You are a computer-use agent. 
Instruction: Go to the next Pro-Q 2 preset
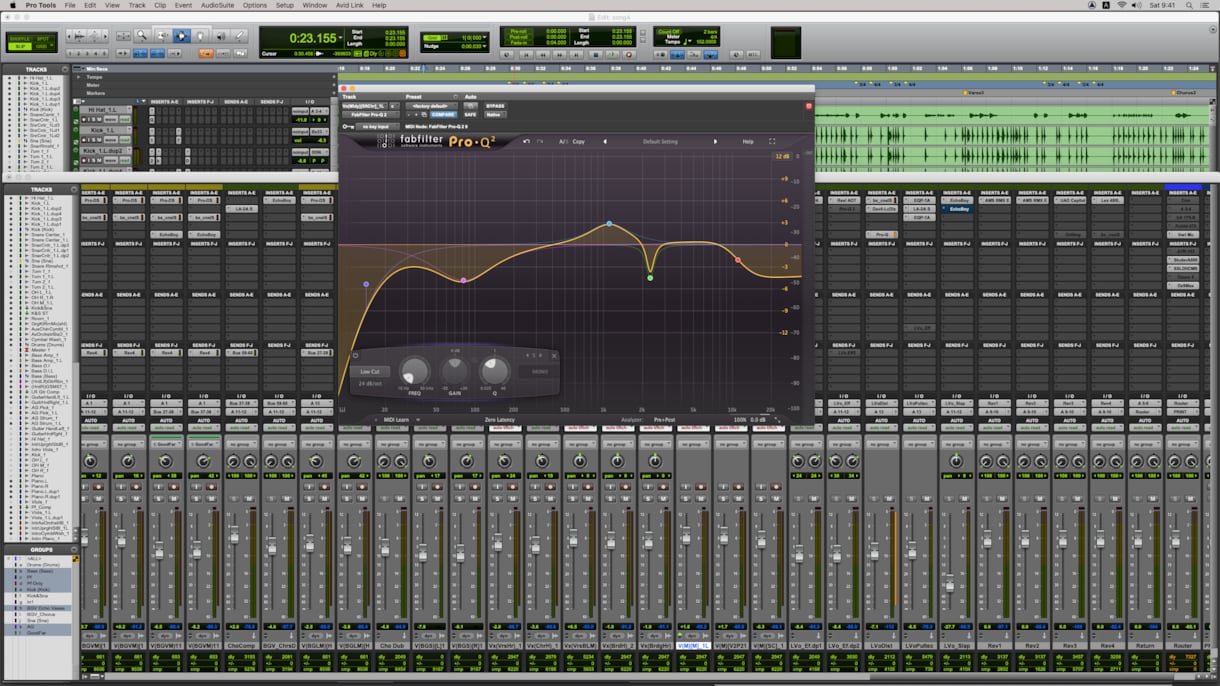click(x=715, y=142)
